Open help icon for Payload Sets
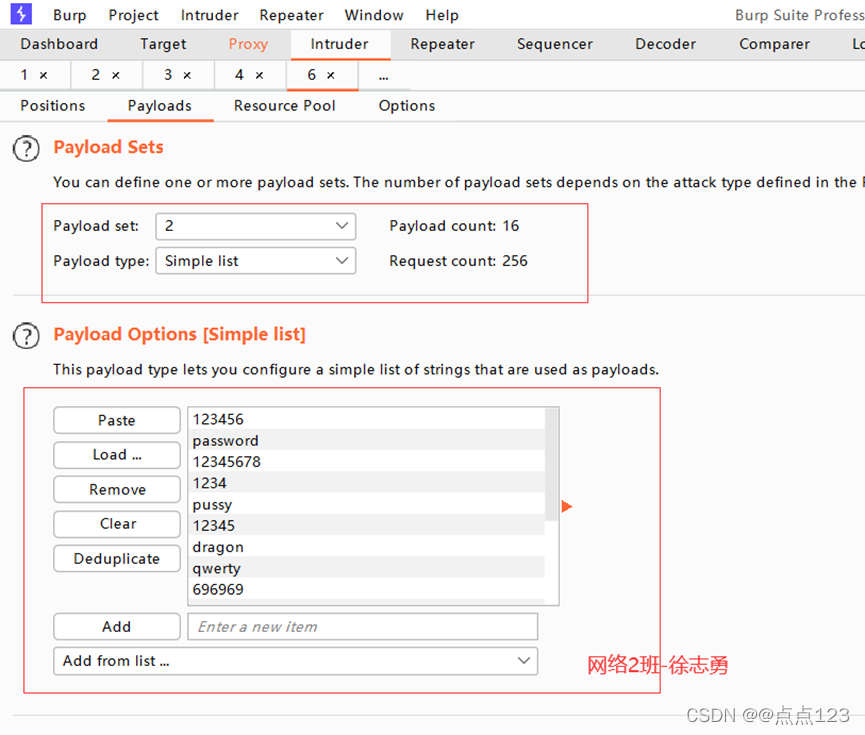 point(26,148)
